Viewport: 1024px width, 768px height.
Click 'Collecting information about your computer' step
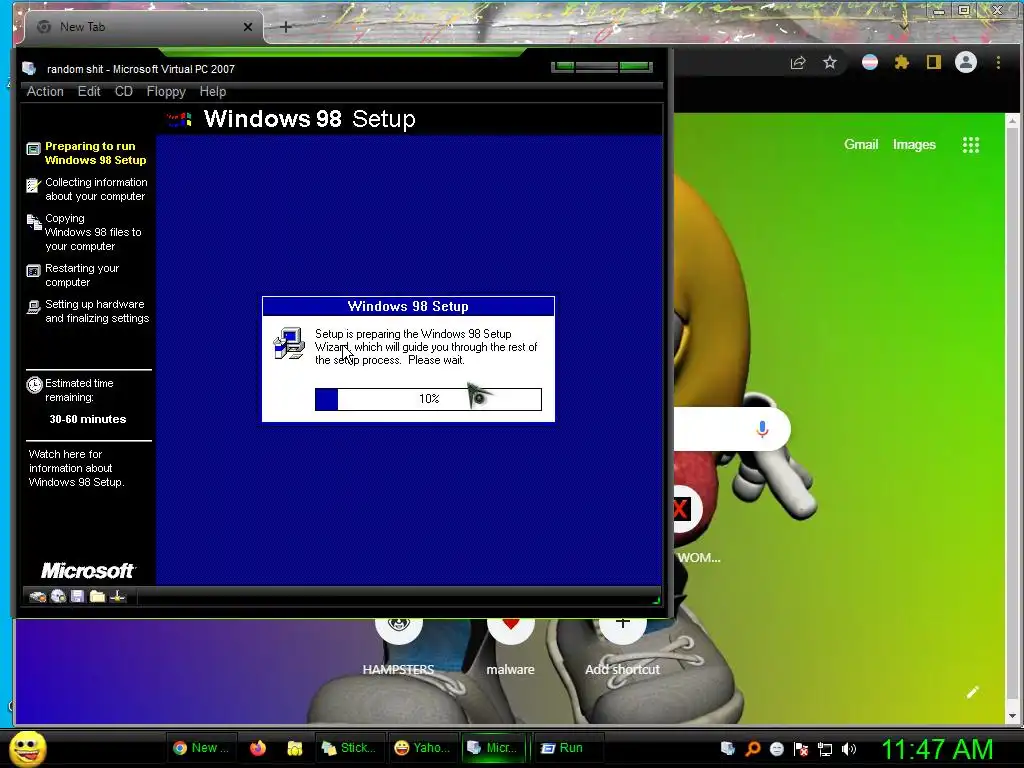88,189
